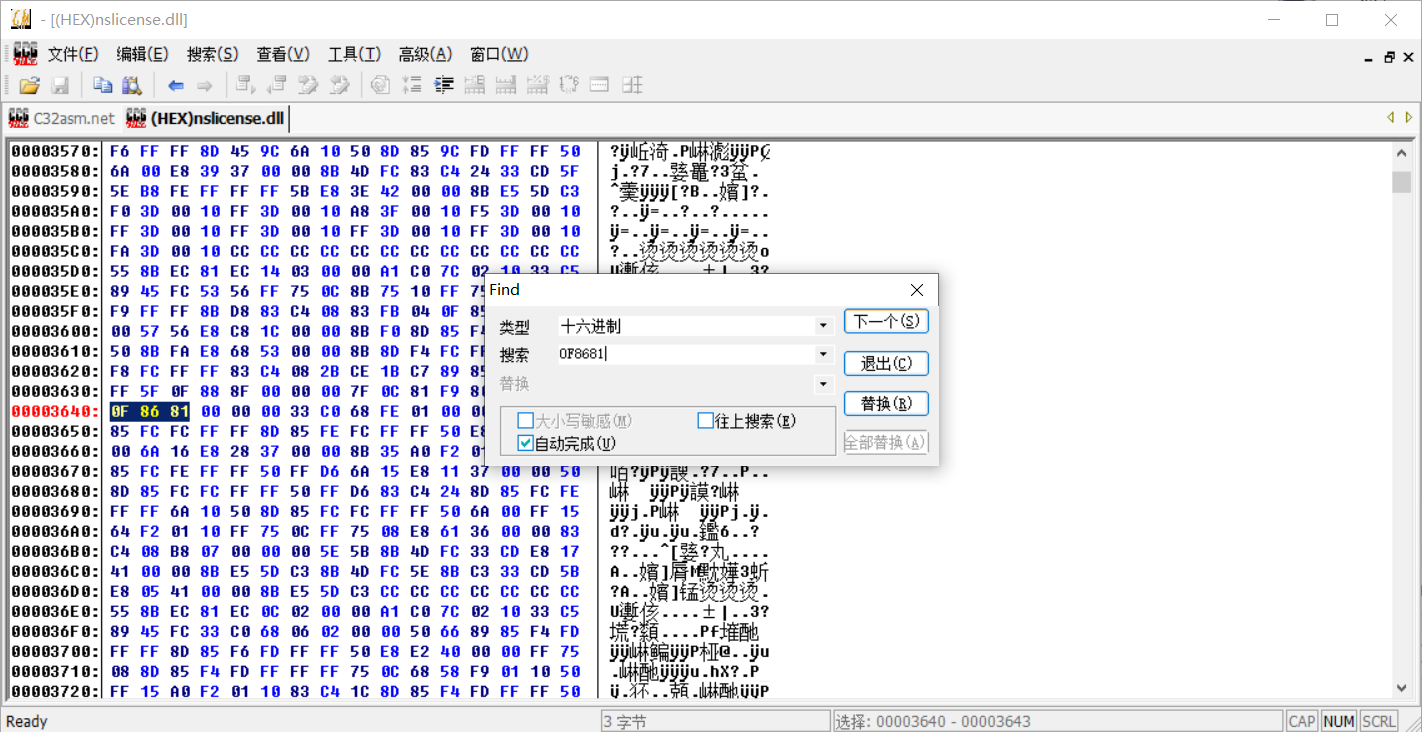Close the Find dialog with its X
Screen dimensions: 1422x732
coord(917,290)
